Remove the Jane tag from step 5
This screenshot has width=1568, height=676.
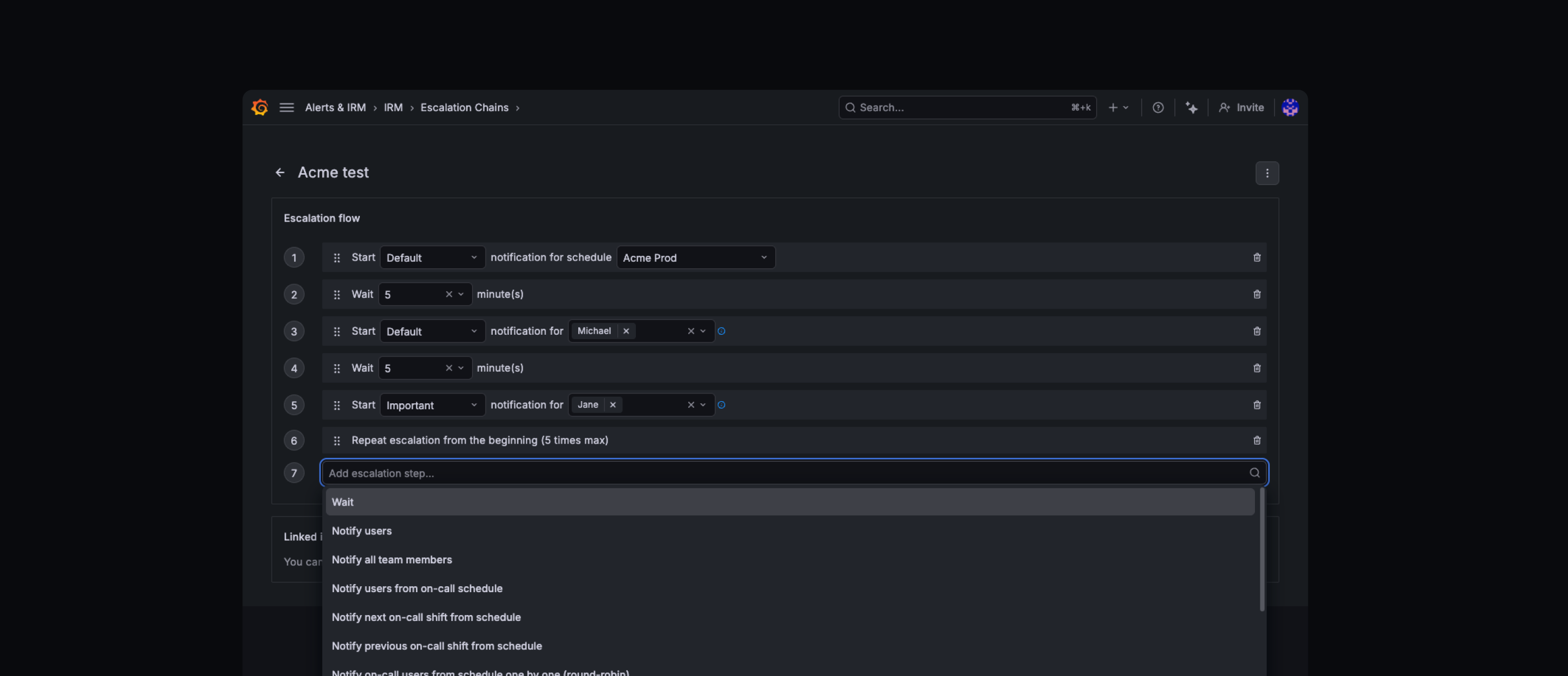point(613,404)
